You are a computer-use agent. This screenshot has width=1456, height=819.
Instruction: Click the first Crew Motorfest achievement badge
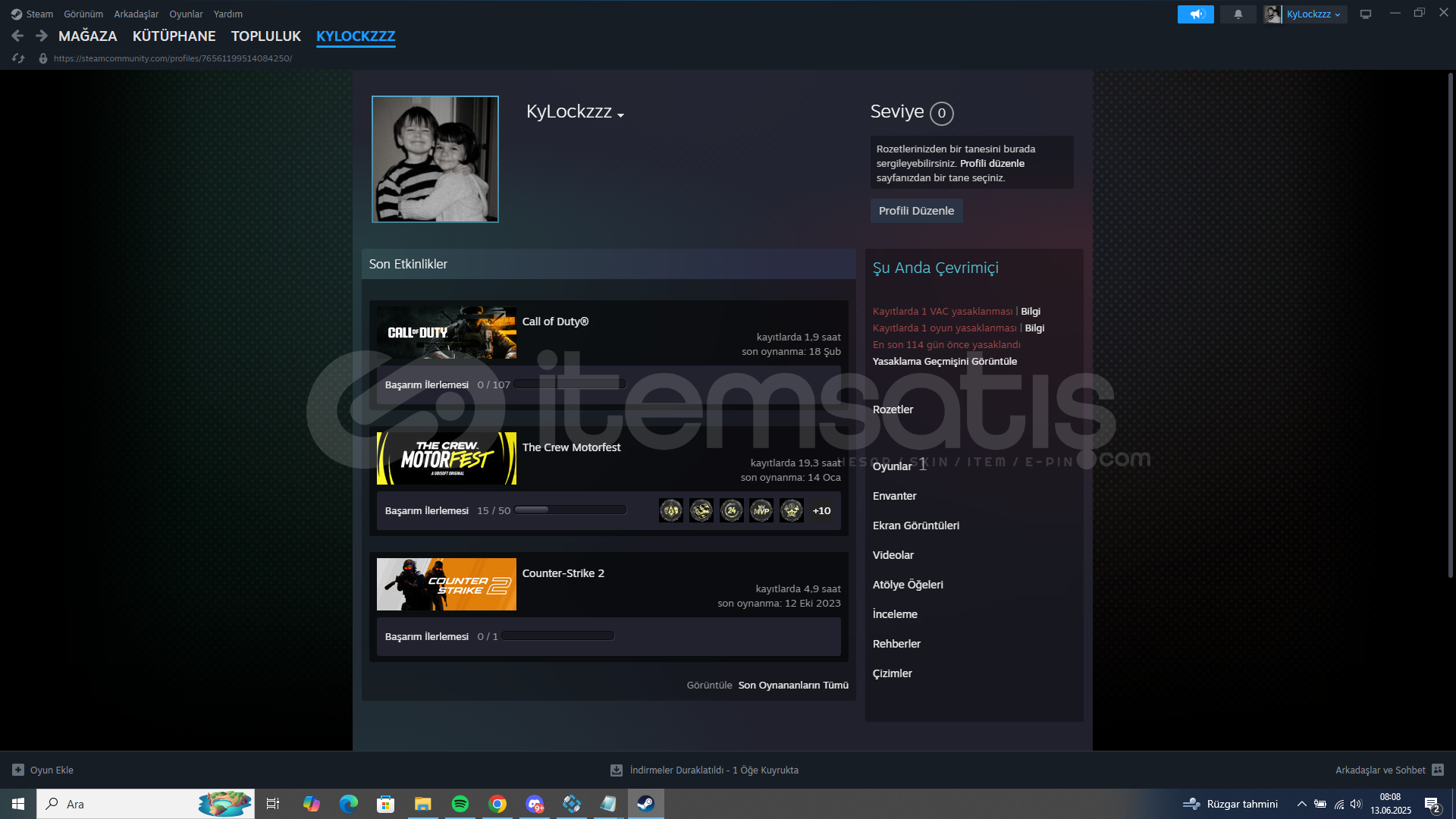tap(671, 510)
